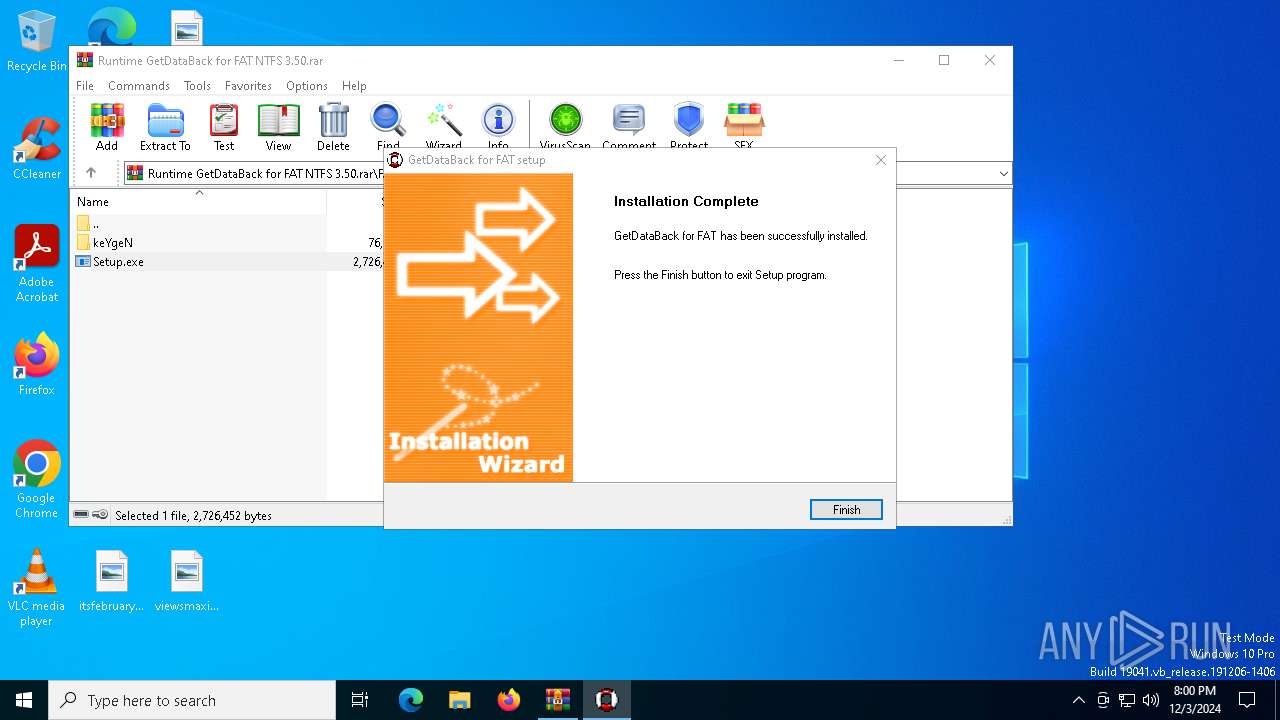Open the CCleaner desktop shortcut
This screenshot has height=720, width=1280.
pos(37,149)
